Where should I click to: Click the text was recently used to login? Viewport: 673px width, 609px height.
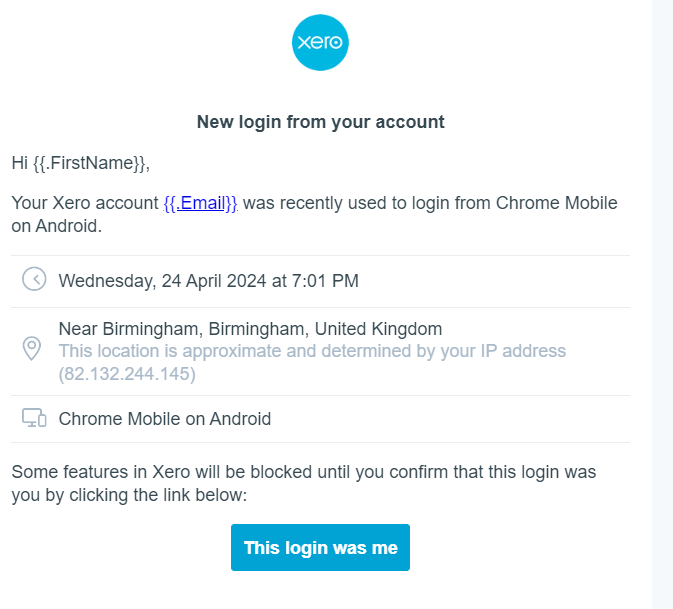(x=346, y=203)
